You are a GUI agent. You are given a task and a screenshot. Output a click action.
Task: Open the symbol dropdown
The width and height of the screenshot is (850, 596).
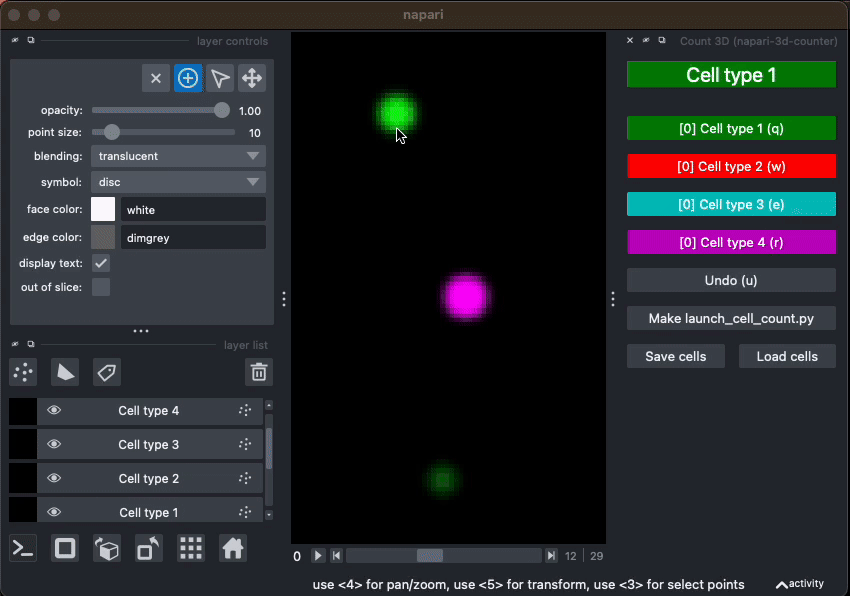click(178, 183)
